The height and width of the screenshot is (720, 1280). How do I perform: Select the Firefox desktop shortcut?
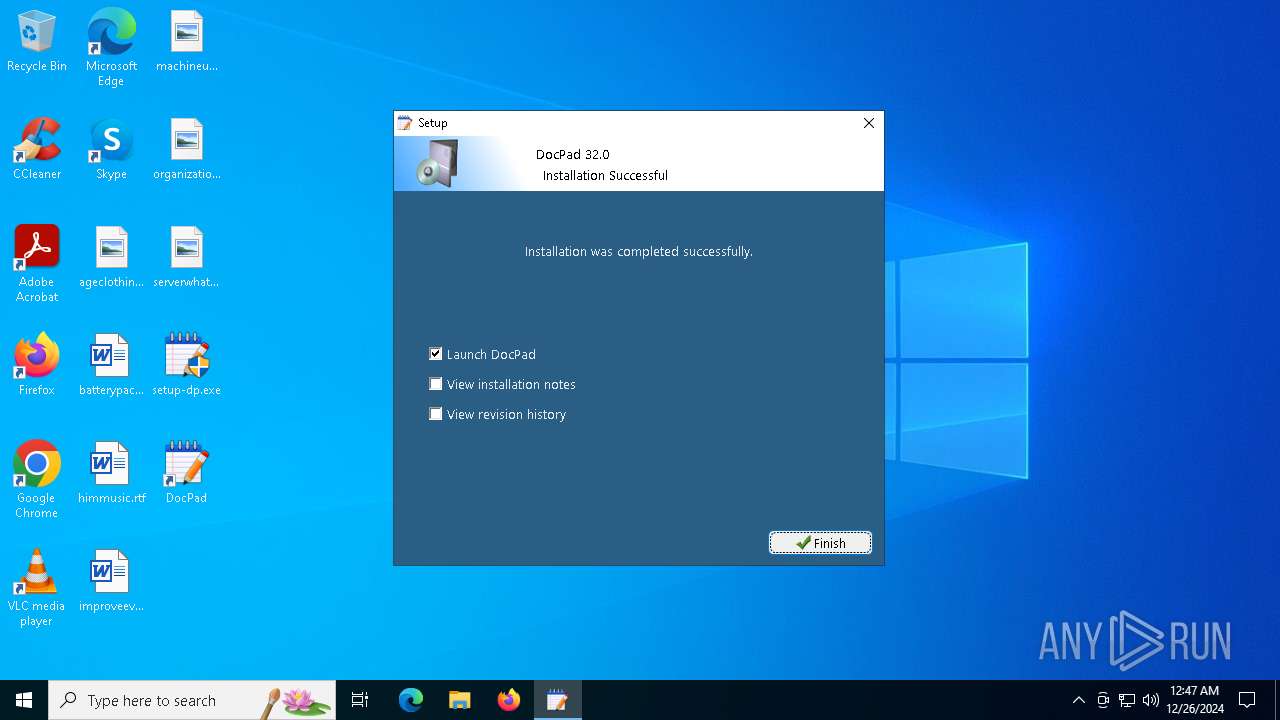click(x=37, y=366)
